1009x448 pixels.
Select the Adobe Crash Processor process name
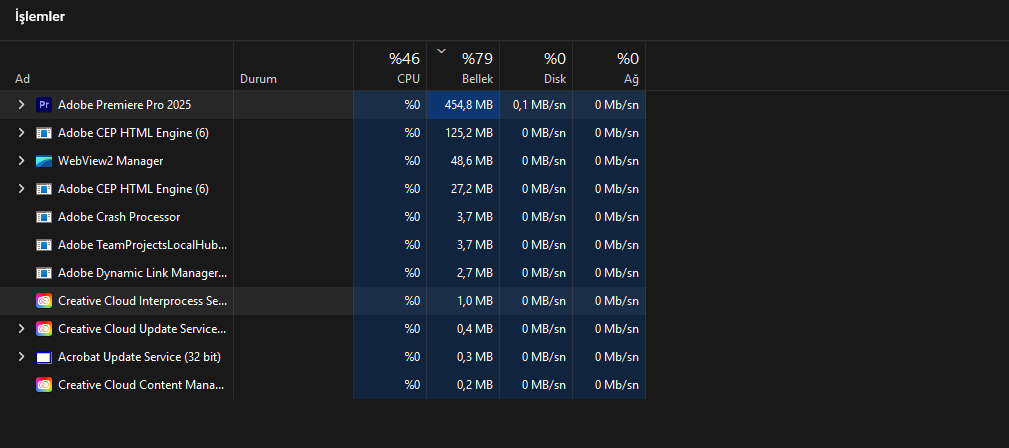pos(119,217)
